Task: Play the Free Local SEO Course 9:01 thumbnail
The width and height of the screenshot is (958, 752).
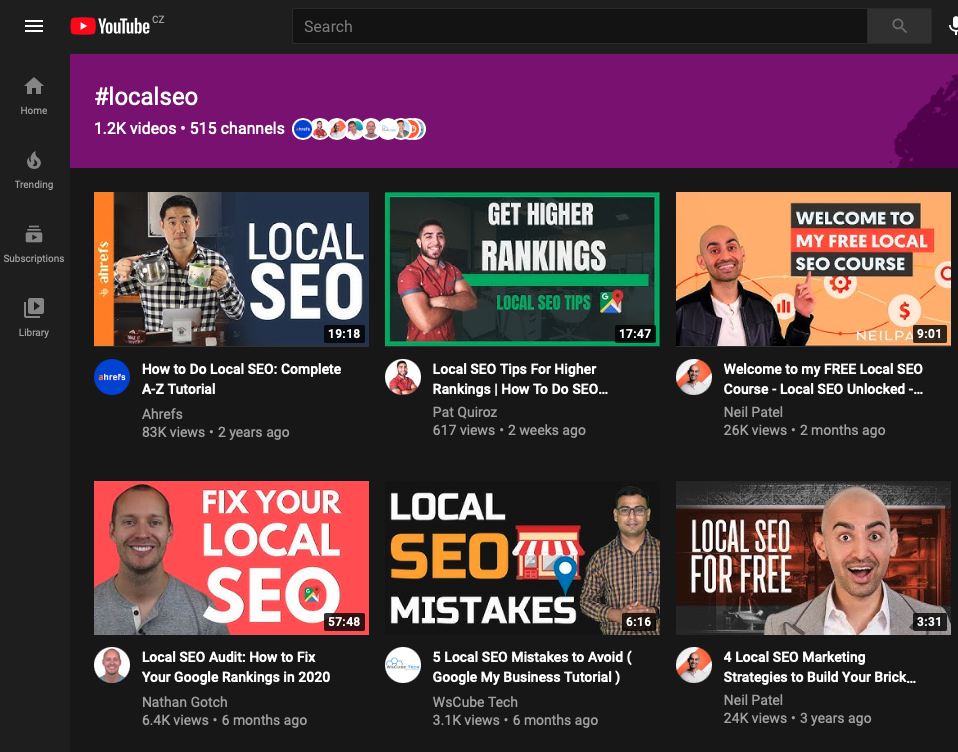Action: click(x=813, y=269)
